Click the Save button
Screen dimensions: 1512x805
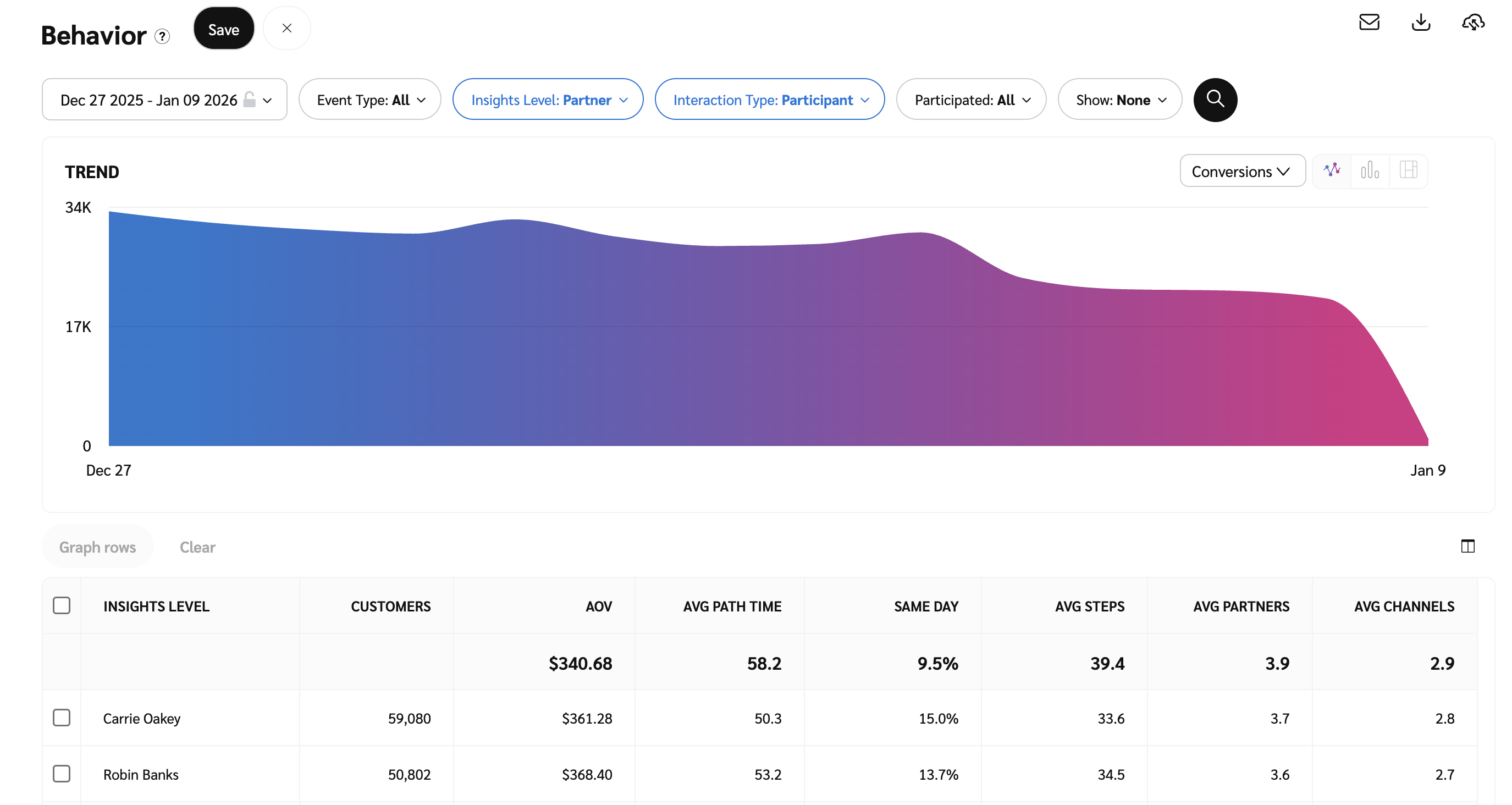[x=224, y=29]
